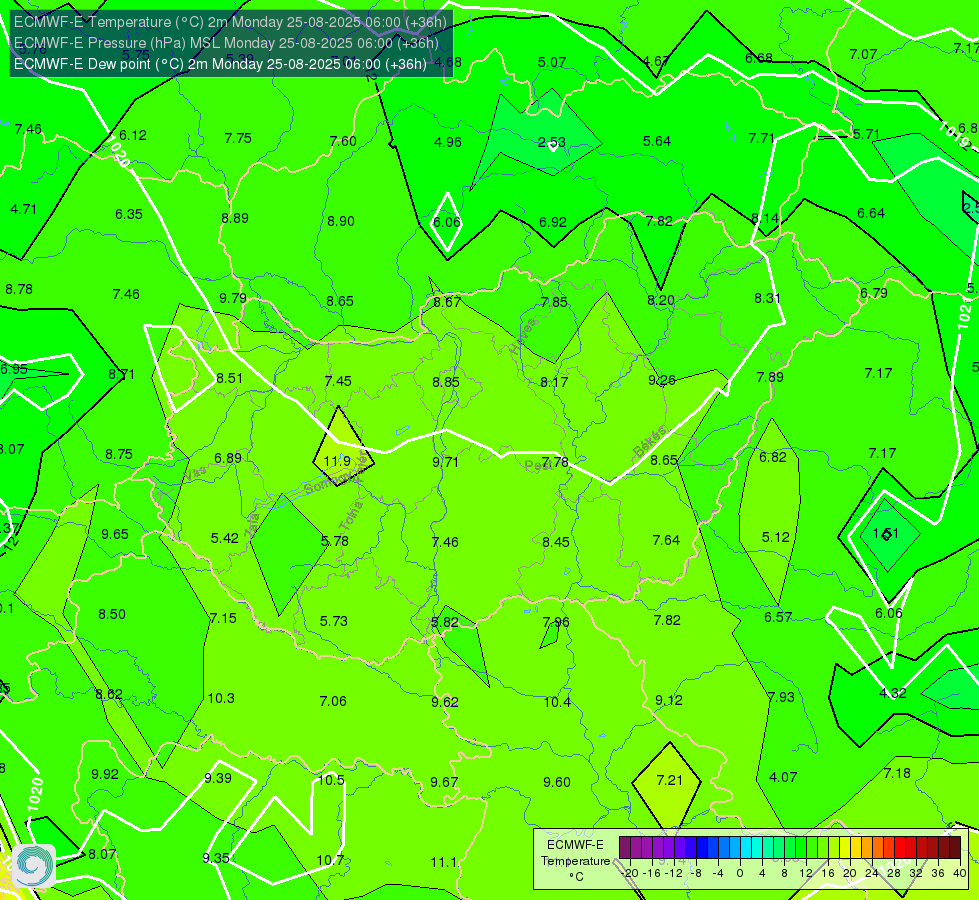This screenshot has width=979, height=900.
Task: Click the 9.92 grid value
Action: pyautogui.click(x=105, y=774)
